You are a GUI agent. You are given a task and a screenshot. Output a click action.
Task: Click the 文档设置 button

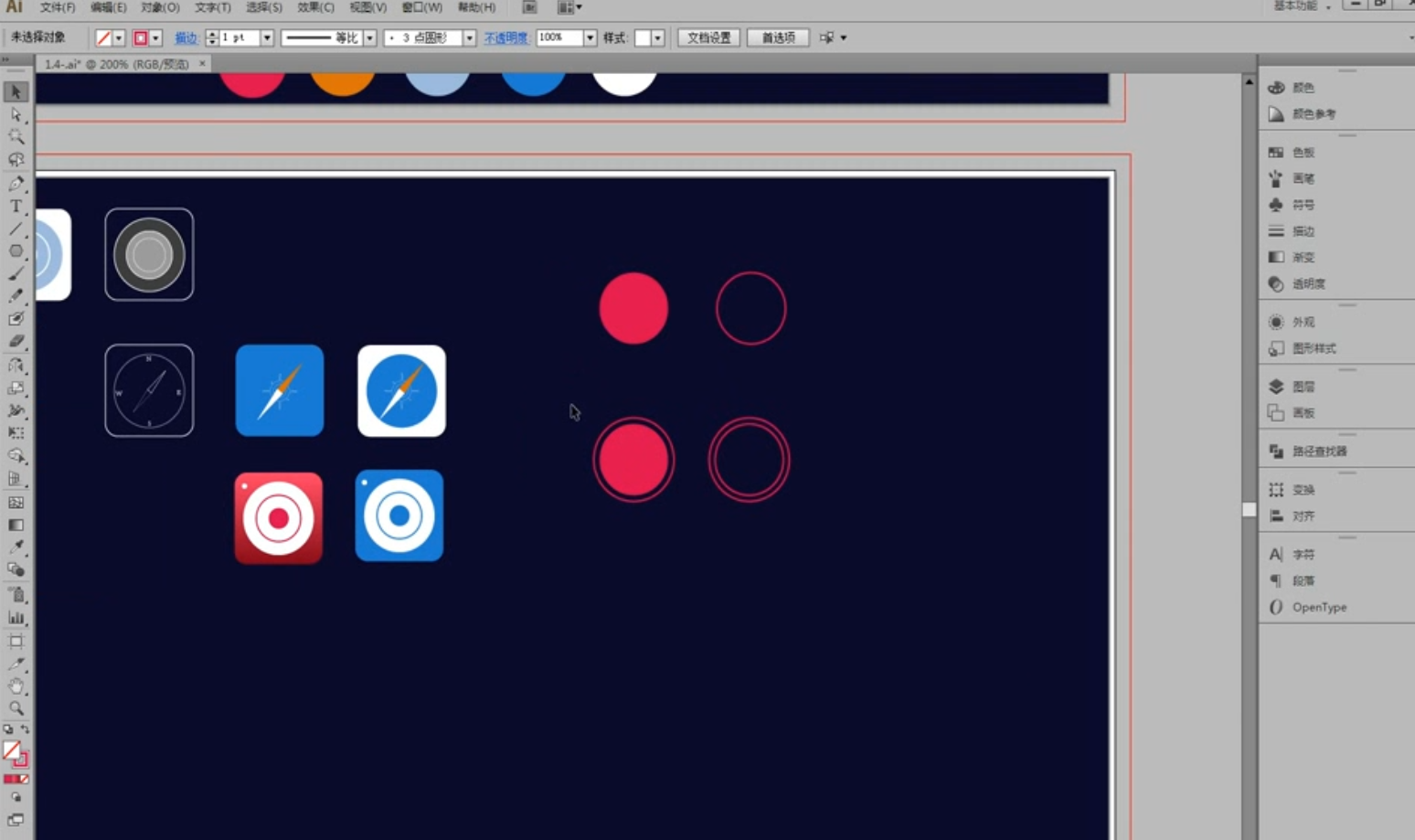(x=709, y=38)
